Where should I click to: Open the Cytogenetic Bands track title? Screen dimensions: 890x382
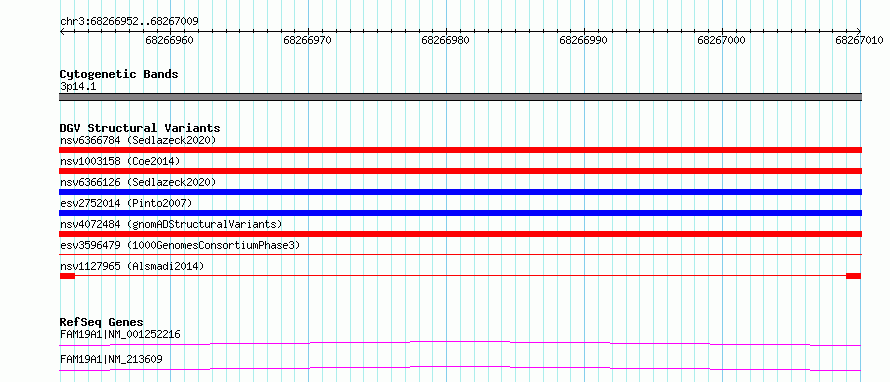(119, 74)
